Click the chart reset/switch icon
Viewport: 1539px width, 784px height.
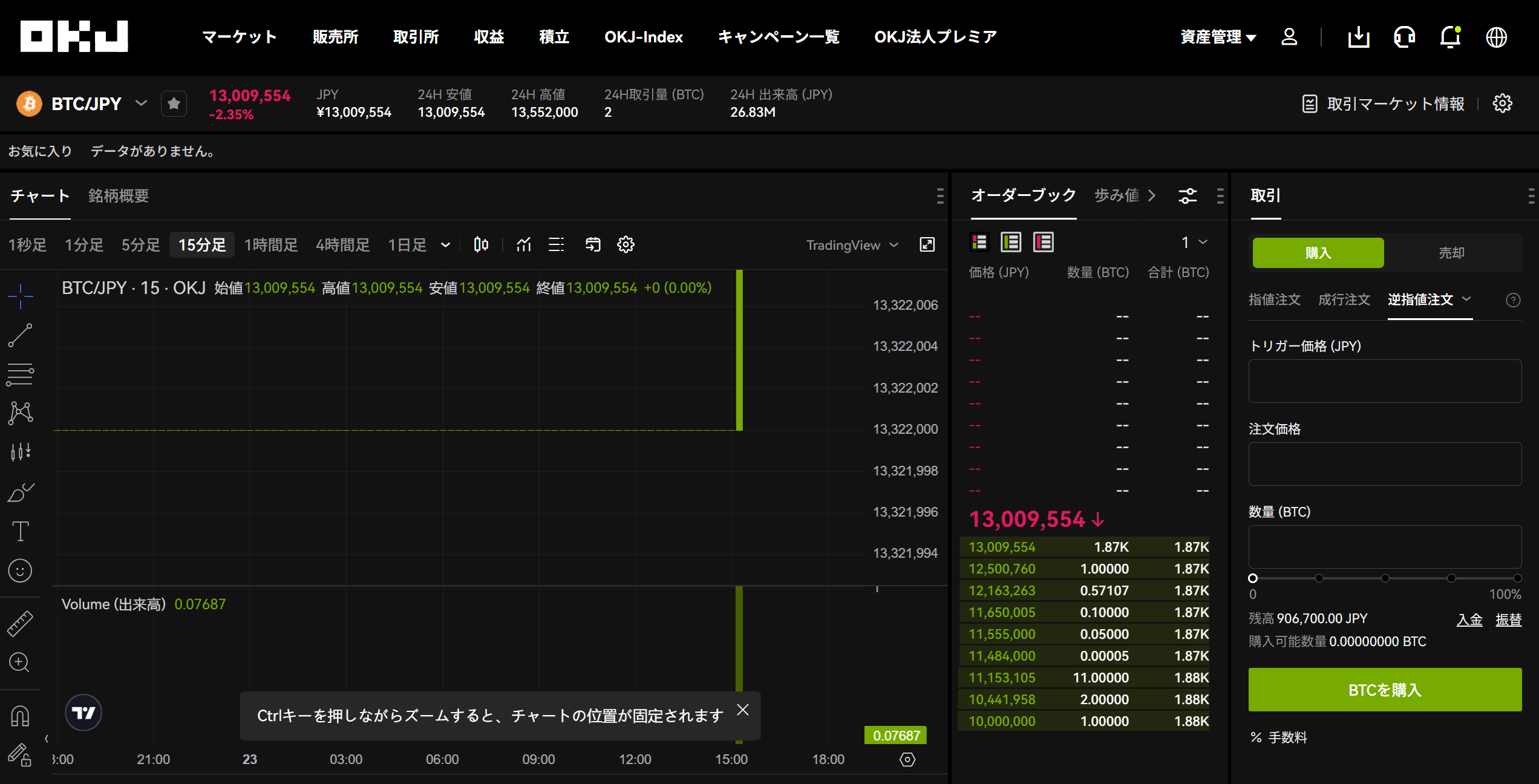pos(593,244)
